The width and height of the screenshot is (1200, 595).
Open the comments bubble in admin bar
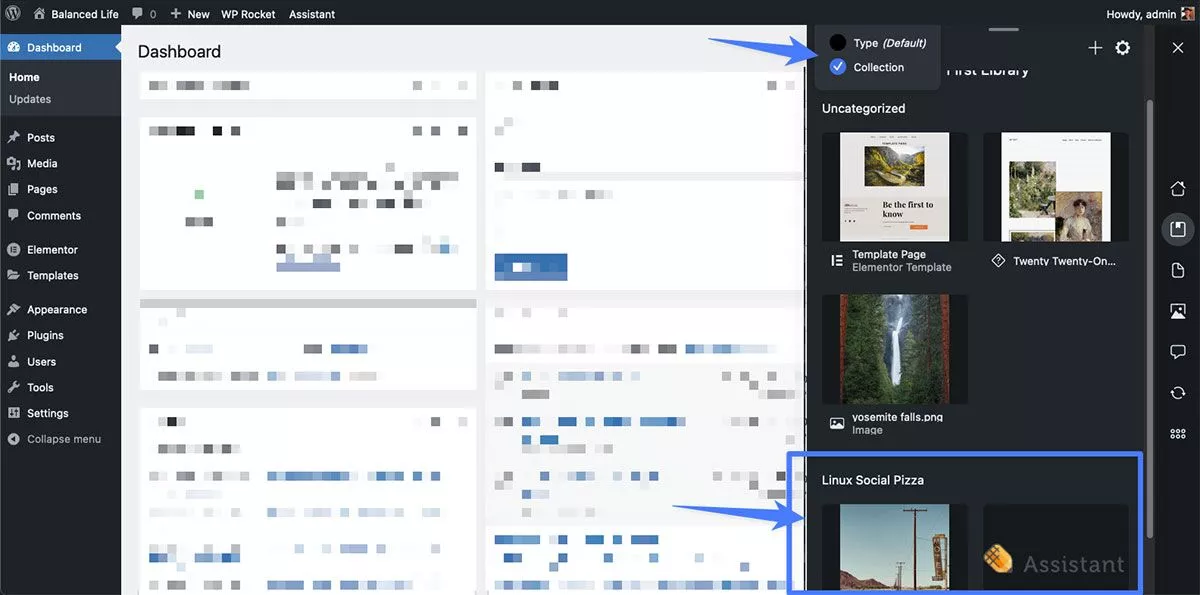pyautogui.click(x=143, y=14)
